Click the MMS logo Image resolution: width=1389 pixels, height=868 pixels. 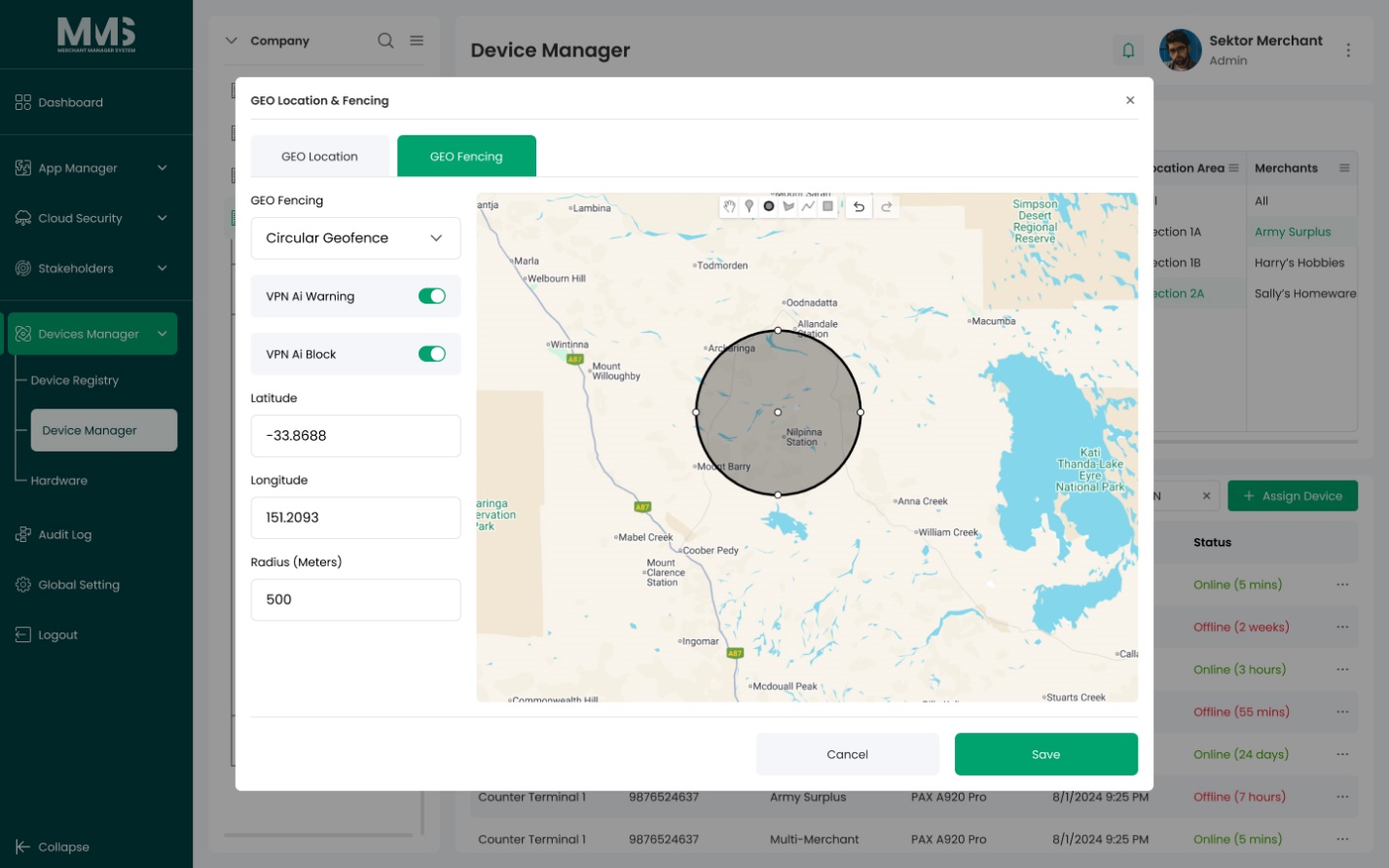[96, 34]
